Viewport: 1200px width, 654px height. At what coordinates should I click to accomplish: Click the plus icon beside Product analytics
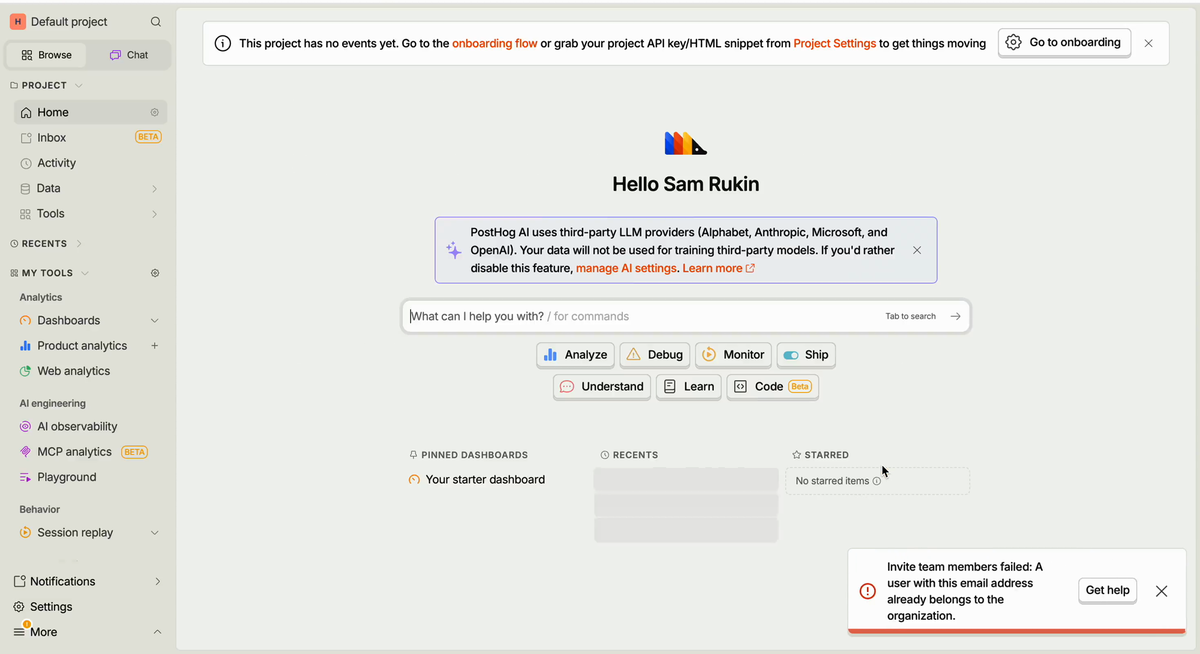(x=154, y=346)
